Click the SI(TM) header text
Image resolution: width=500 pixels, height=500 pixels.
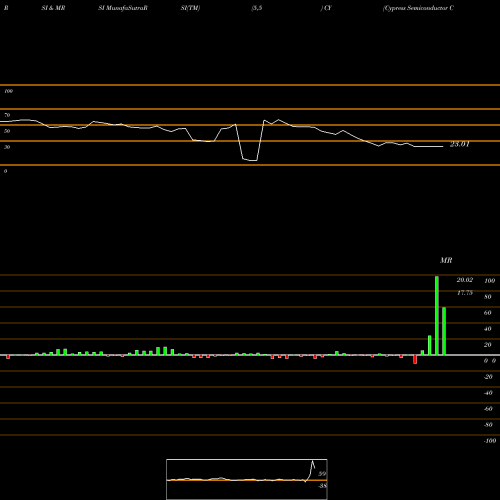tap(190, 8)
